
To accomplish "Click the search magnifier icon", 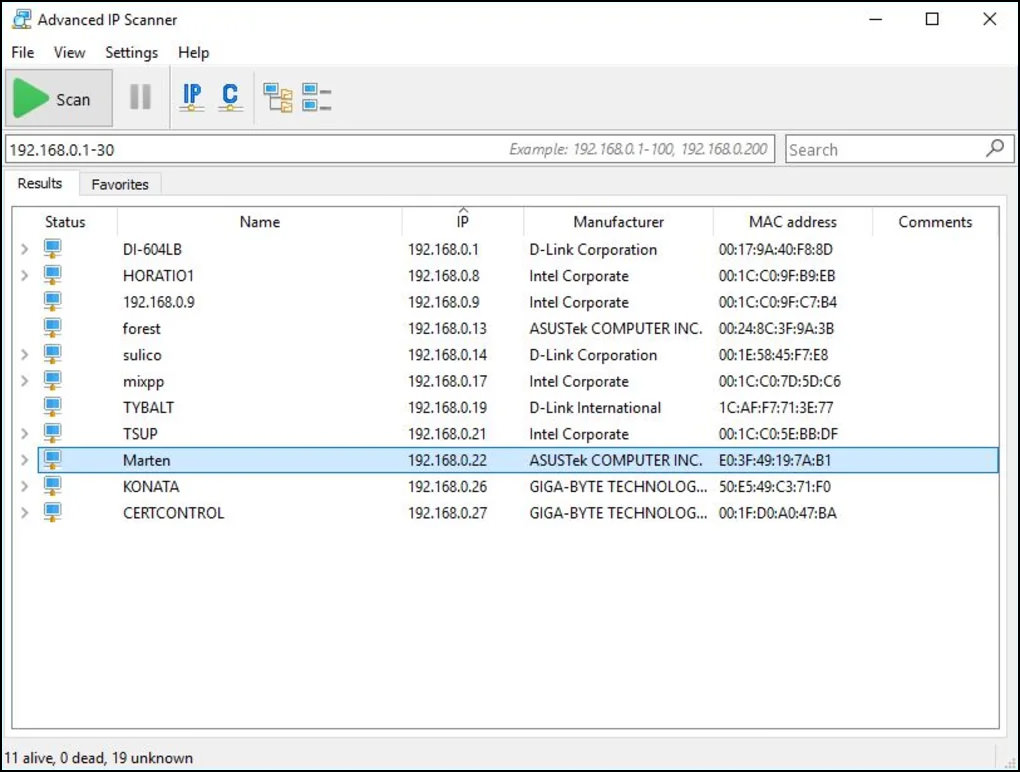I will pyautogui.click(x=994, y=148).
